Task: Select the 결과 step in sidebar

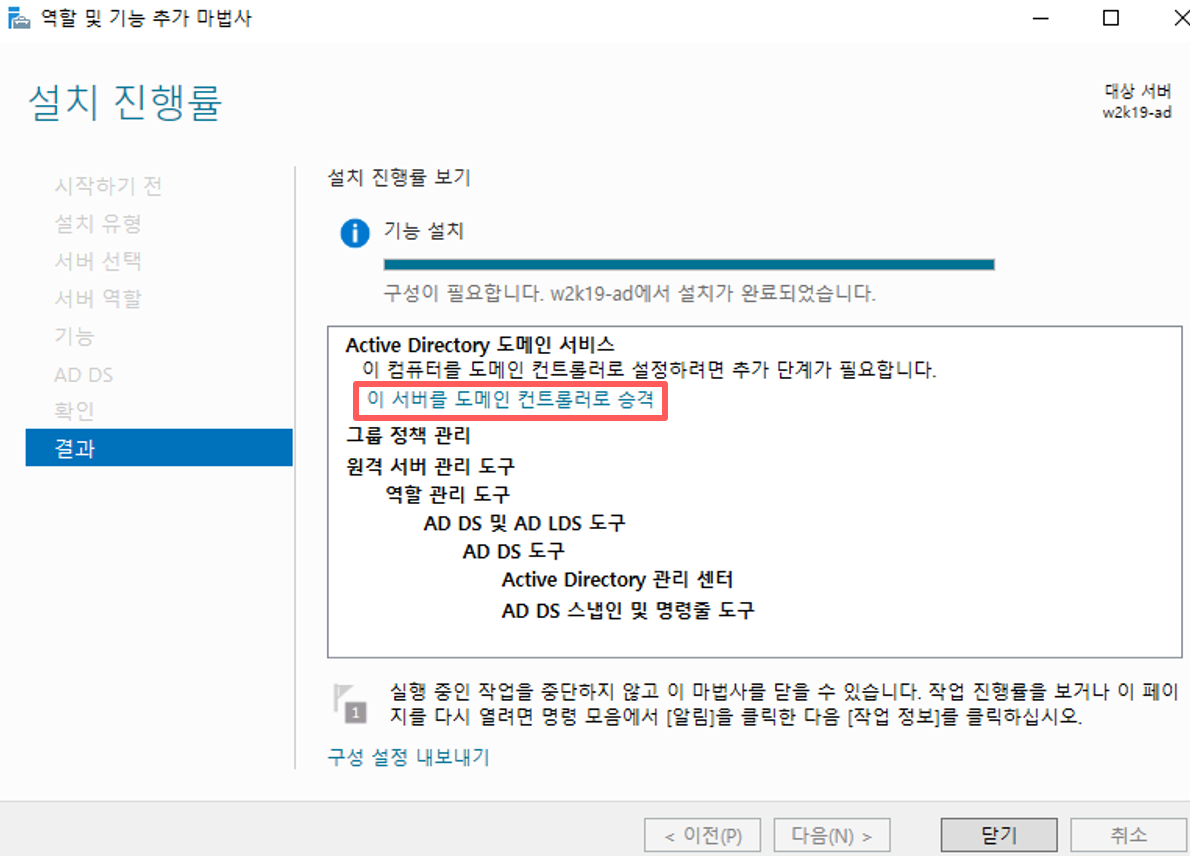Action: 159,448
